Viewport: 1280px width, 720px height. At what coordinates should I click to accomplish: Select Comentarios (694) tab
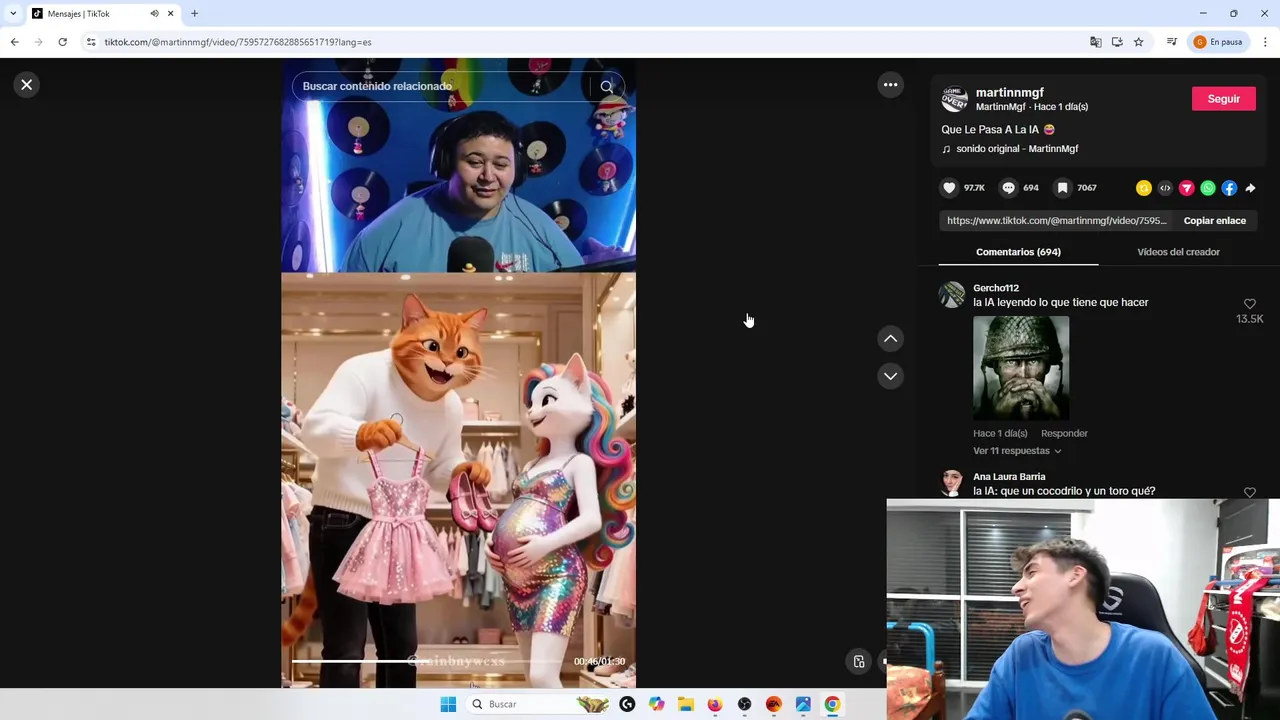pyautogui.click(x=1018, y=252)
